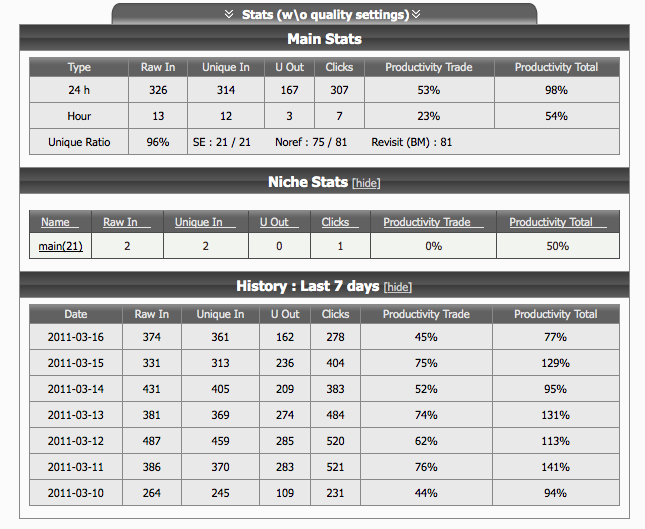Sort Niche Stats by Productivity Trade
The height and width of the screenshot is (529, 645).
(x=426, y=222)
